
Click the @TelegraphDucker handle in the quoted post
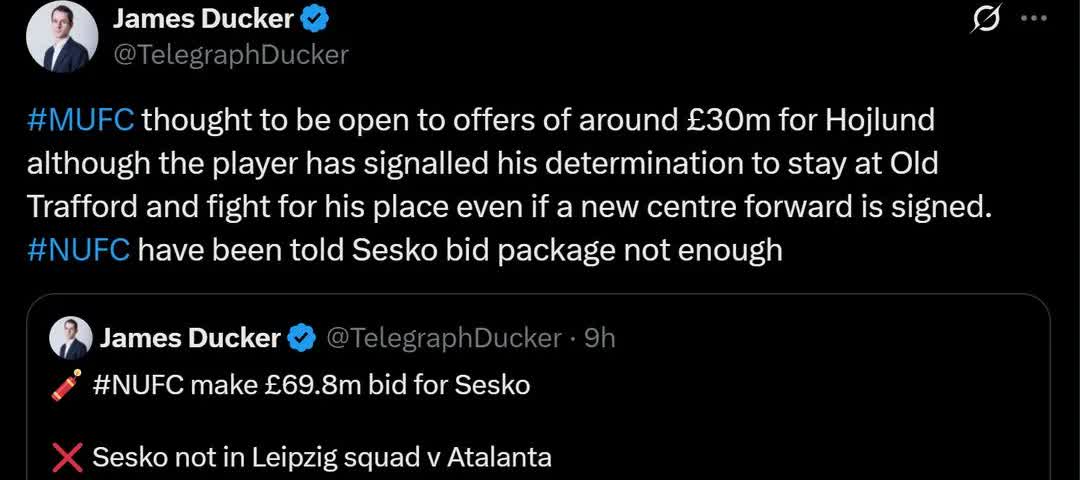pyautogui.click(x=444, y=339)
